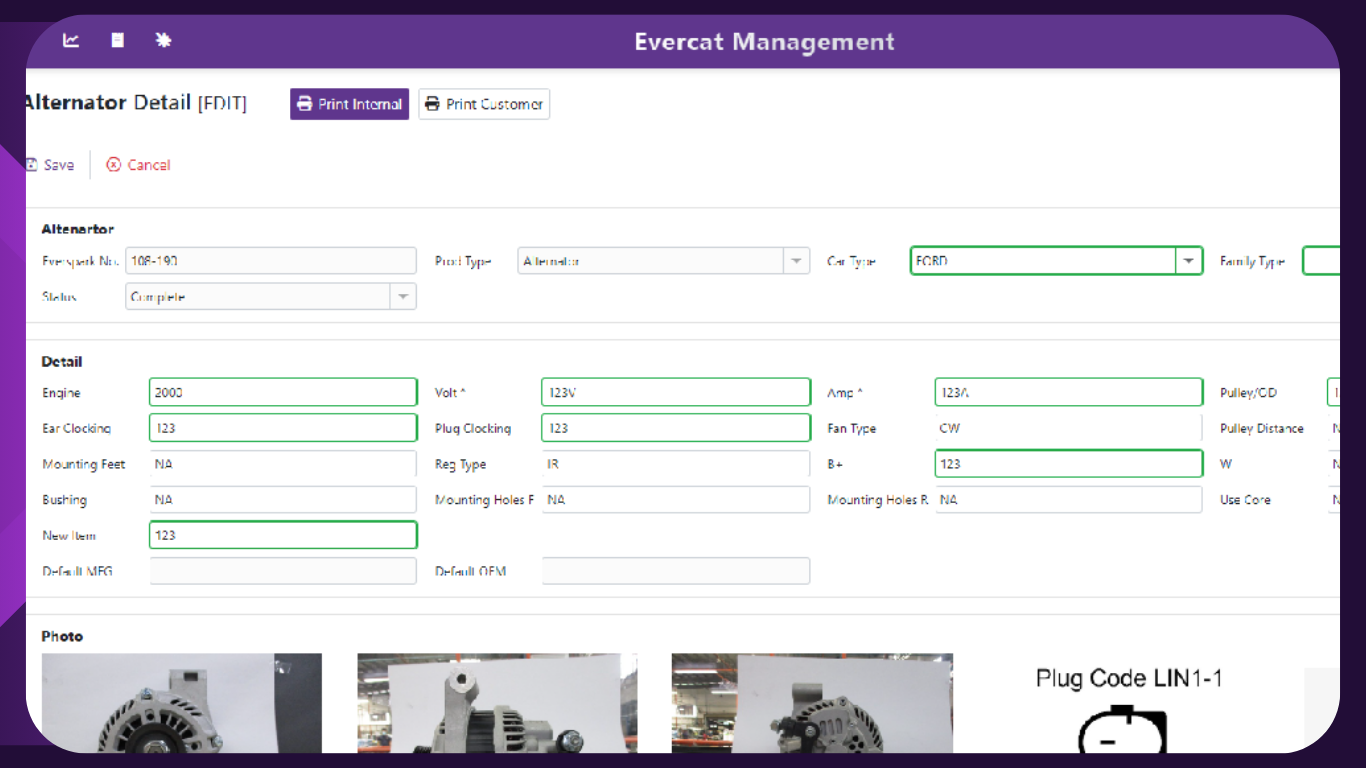The height and width of the screenshot is (768, 1366).
Task: Open the third alternator photo thumbnail
Action: pos(811,703)
